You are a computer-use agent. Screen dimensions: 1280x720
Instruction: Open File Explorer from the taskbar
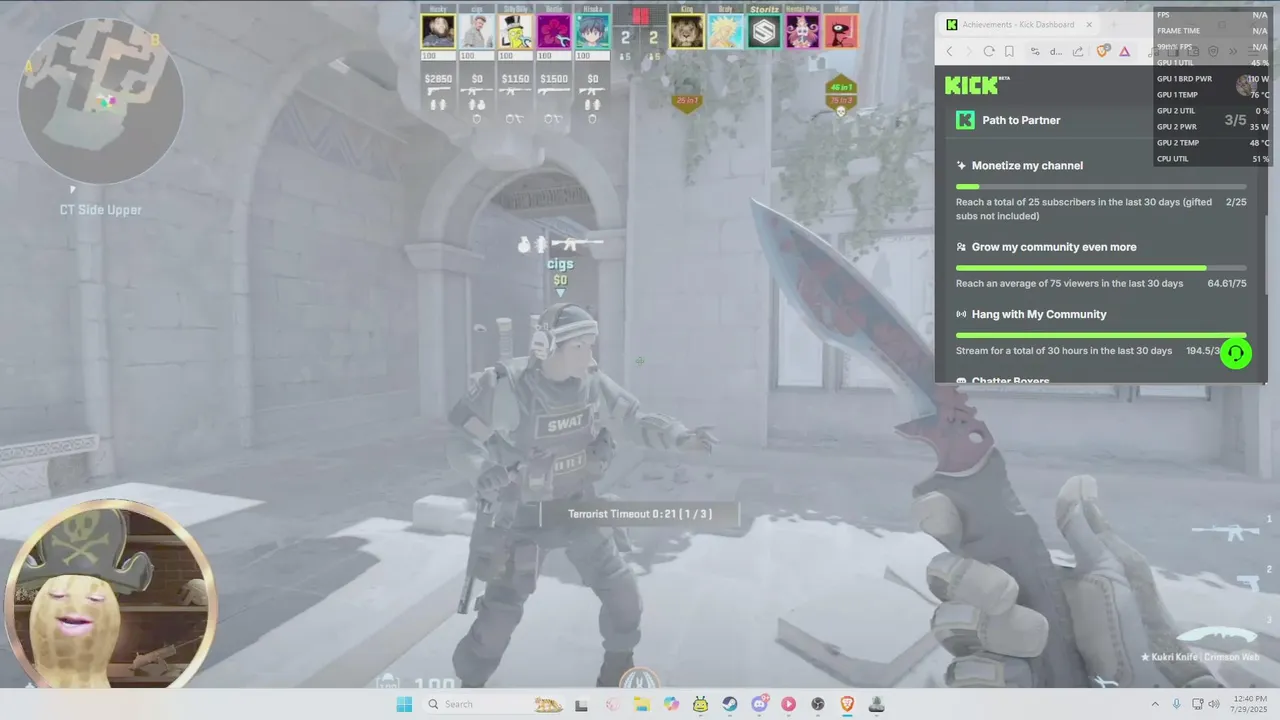point(641,704)
